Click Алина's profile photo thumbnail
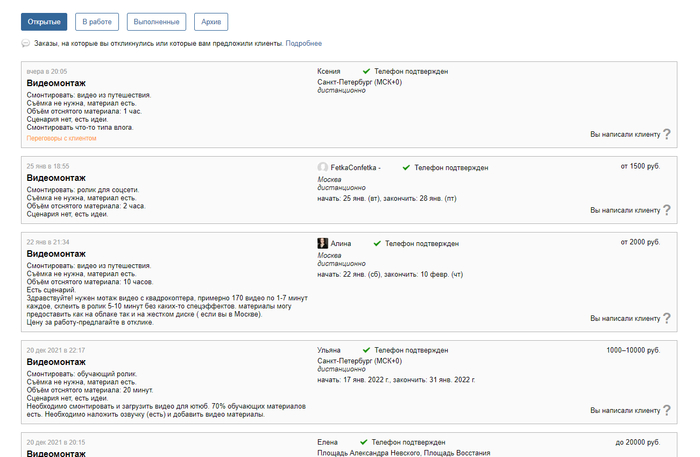700x457 pixels. [x=322, y=243]
